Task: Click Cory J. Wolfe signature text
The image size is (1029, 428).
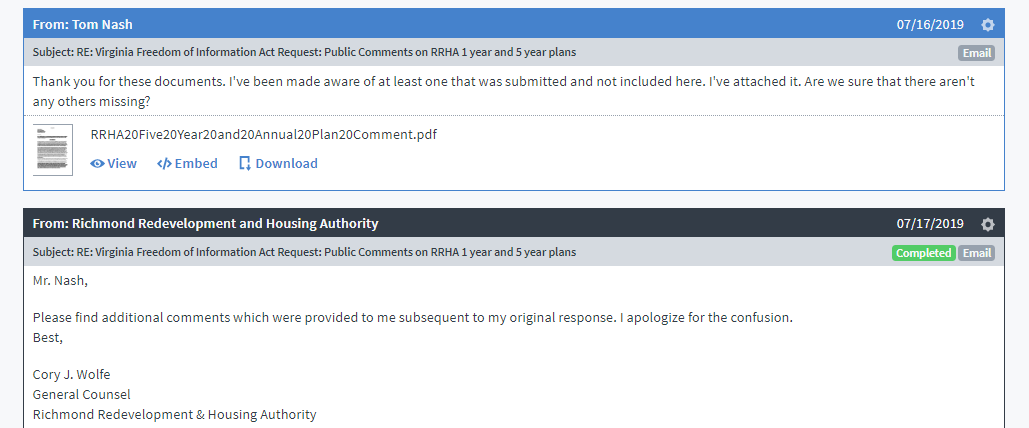Action: point(72,375)
